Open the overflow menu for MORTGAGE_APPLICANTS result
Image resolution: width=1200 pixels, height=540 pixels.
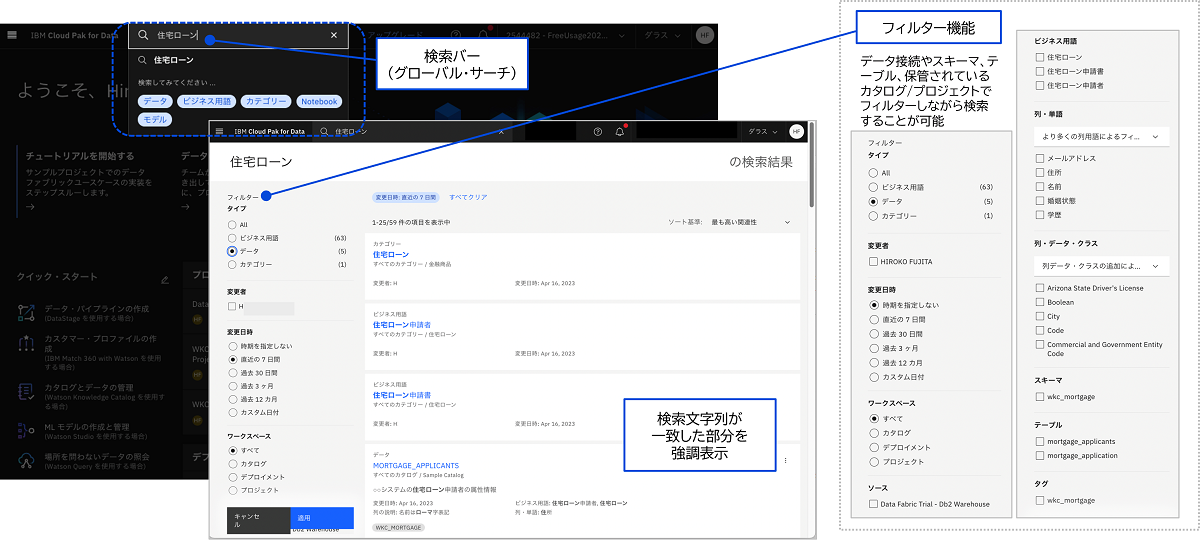tap(786, 460)
